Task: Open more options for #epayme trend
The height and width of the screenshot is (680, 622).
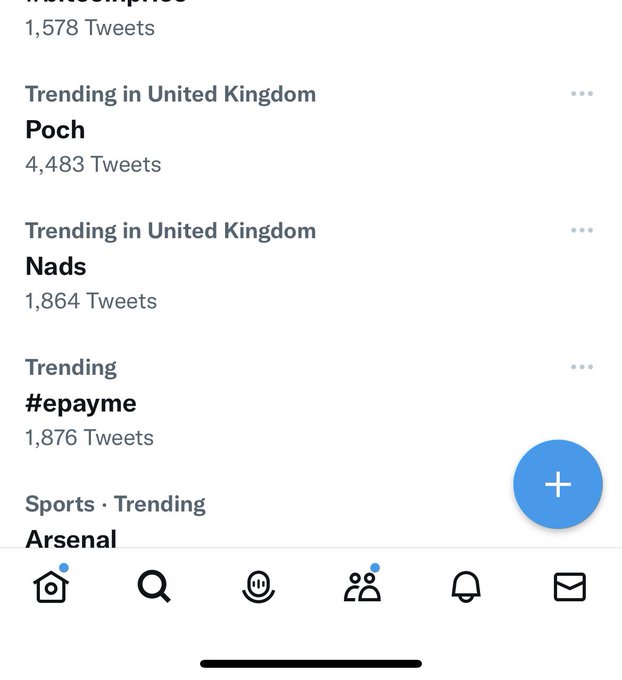Action: point(582,367)
